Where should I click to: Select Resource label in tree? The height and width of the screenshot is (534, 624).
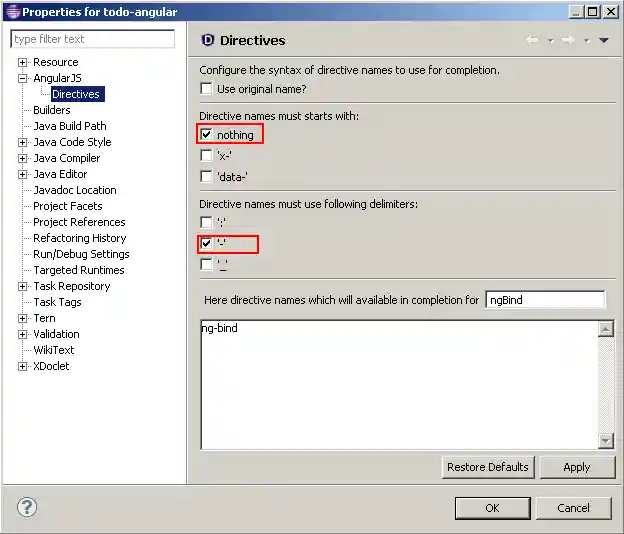pyautogui.click(x=56, y=62)
